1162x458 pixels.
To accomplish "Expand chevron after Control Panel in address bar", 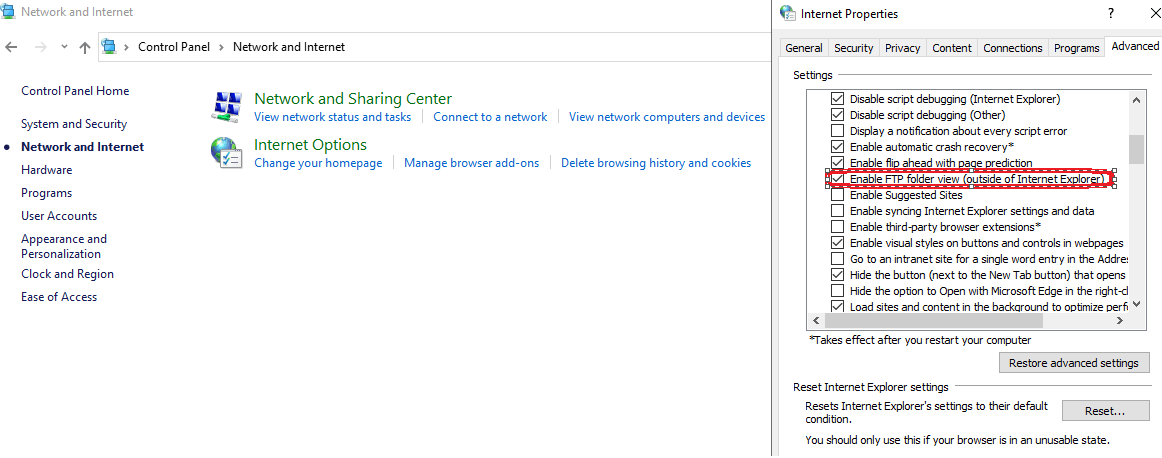I will click(x=222, y=47).
